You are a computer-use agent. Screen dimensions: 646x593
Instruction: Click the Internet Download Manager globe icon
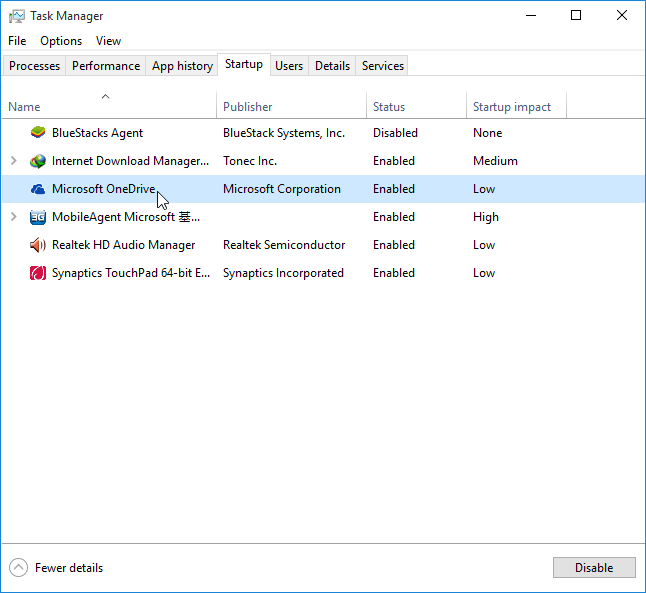point(38,161)
